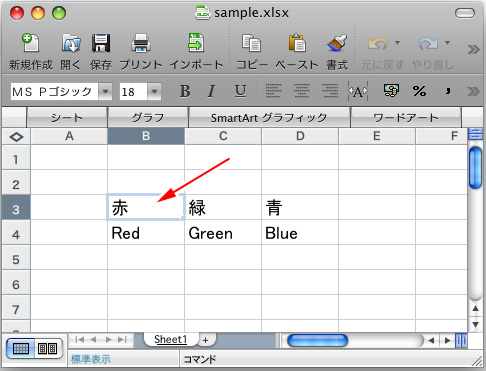Click the インポート import icon
This screenshot has width=486, height=371.
pos(196,43)
